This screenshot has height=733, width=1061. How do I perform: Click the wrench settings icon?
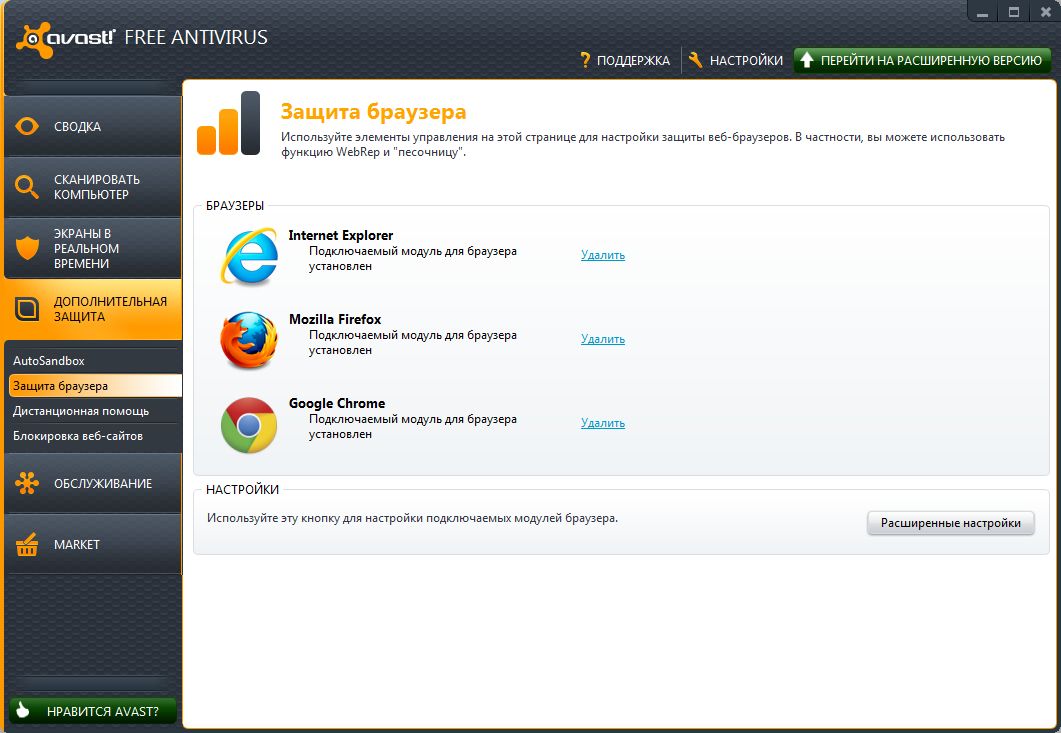(695, 60)
